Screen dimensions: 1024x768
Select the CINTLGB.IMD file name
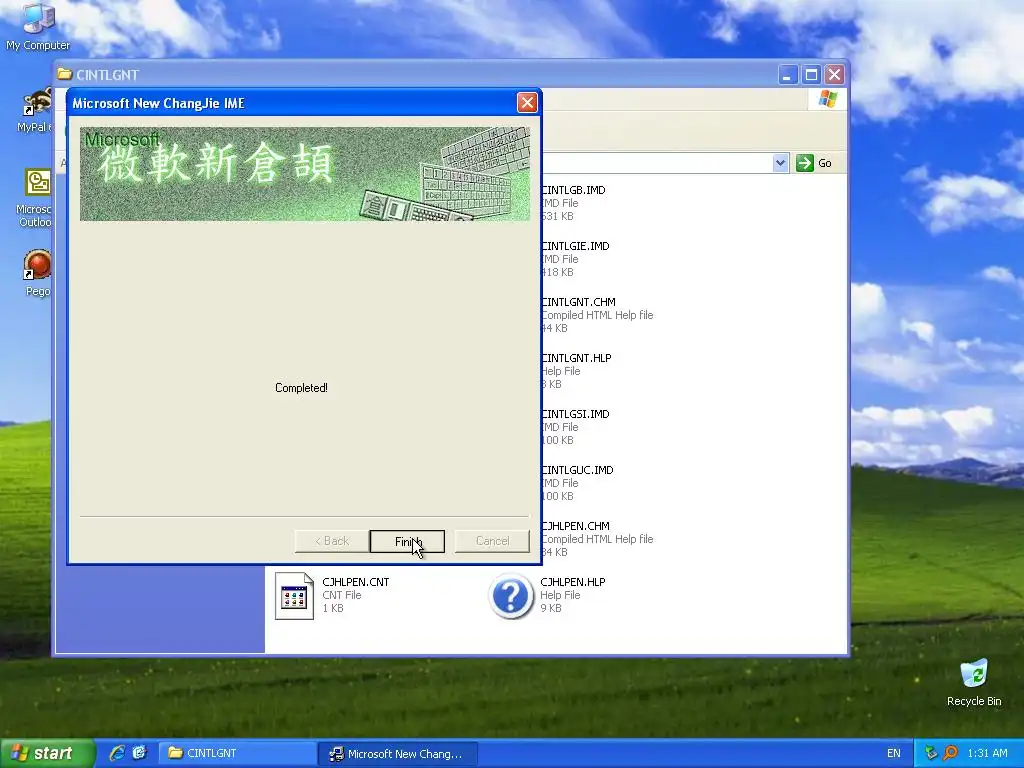(x=573, y=190)
